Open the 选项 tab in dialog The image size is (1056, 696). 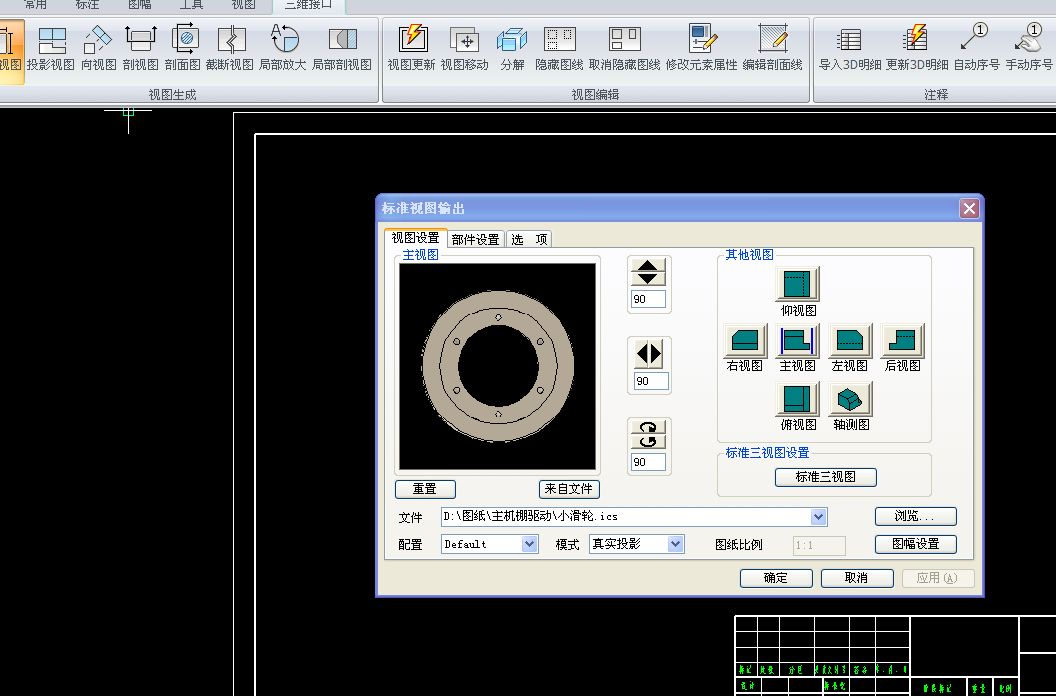(529, 239)
